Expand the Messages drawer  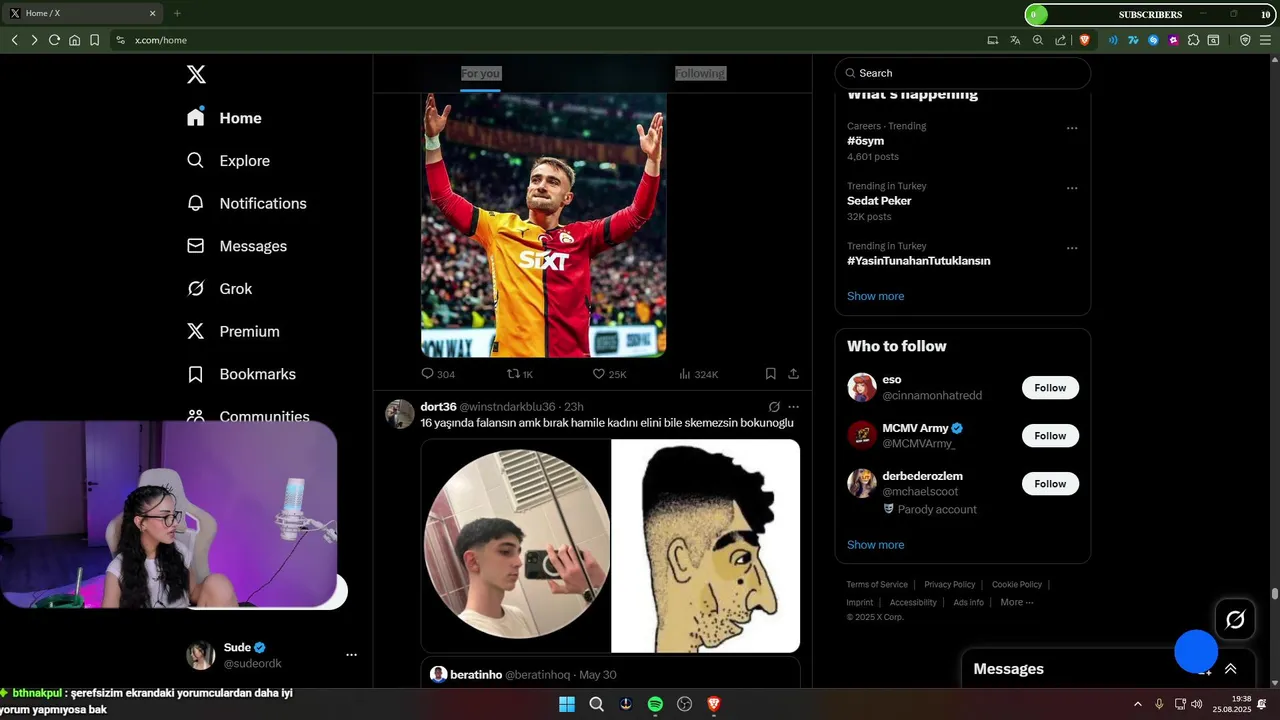1230,669
